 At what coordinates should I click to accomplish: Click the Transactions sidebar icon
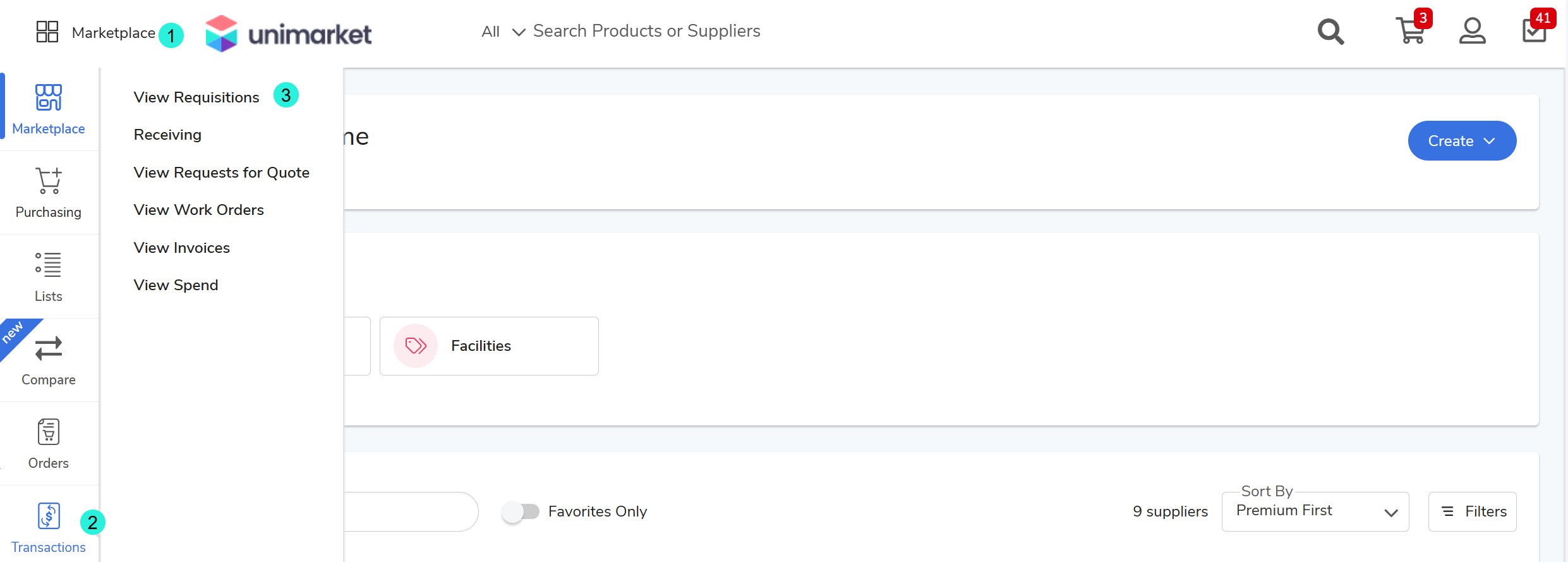tap(49, 516)
